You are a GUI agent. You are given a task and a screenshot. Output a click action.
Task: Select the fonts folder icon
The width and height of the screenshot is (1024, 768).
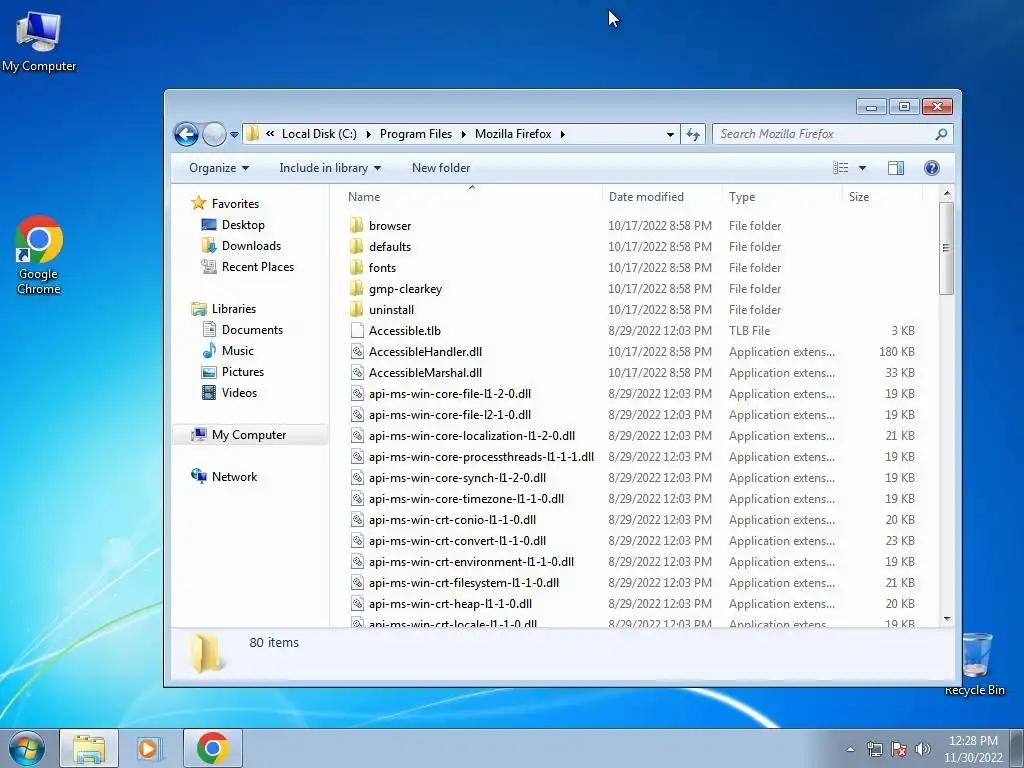click(x=357, y=267)
